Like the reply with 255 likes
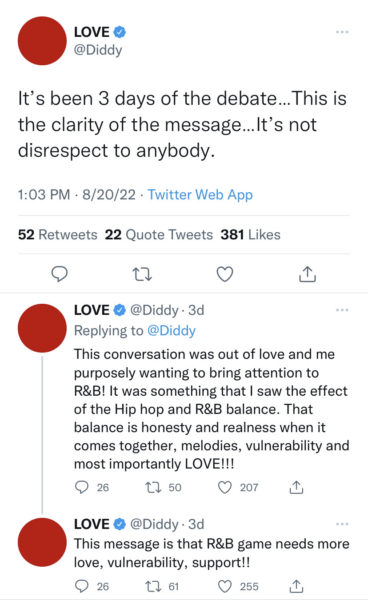This screenshot has width=368, height=600. (x=225, y=586)
